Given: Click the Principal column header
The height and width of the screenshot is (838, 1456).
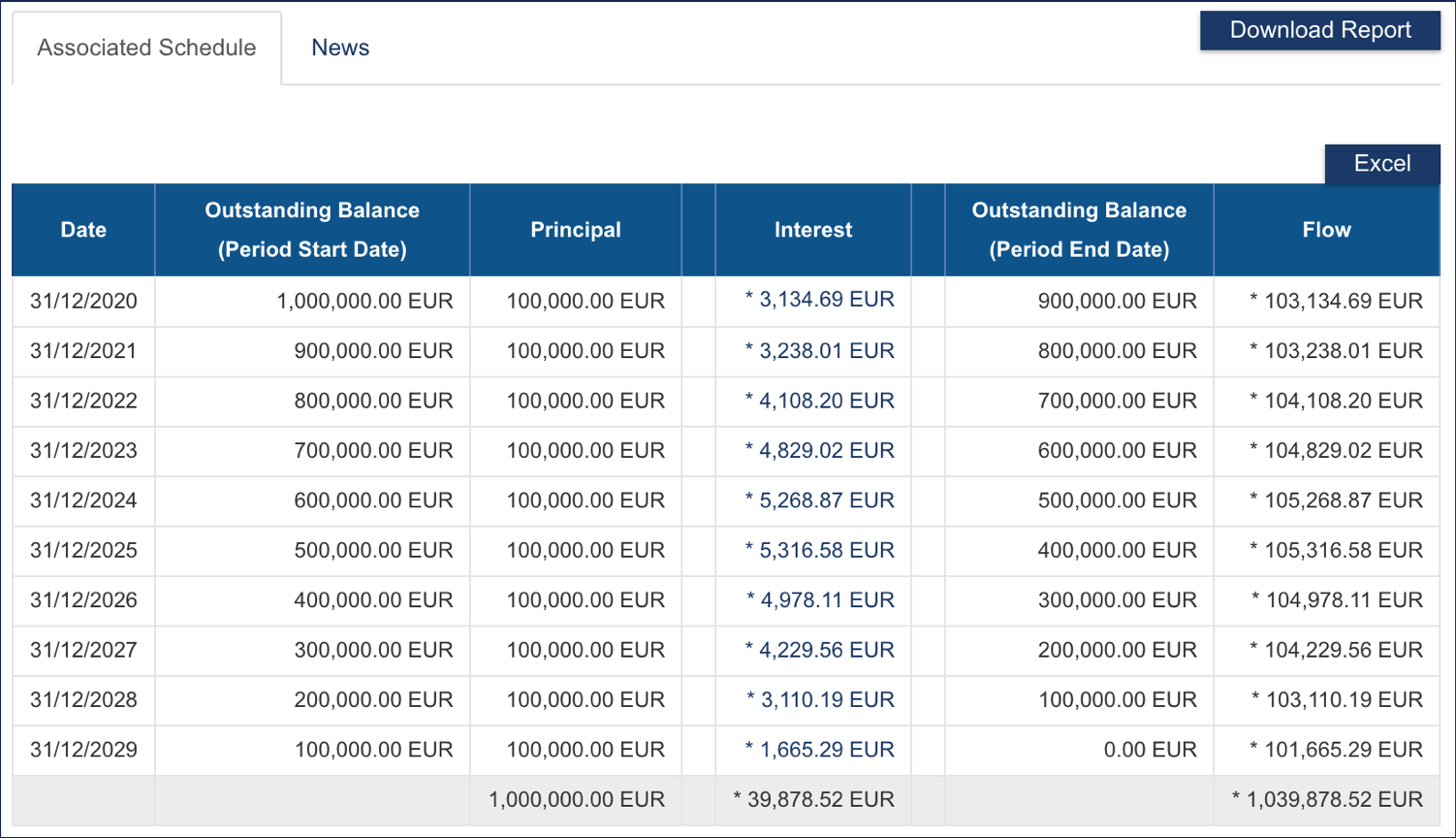Looking at the screenshot, I should (575, 230).
